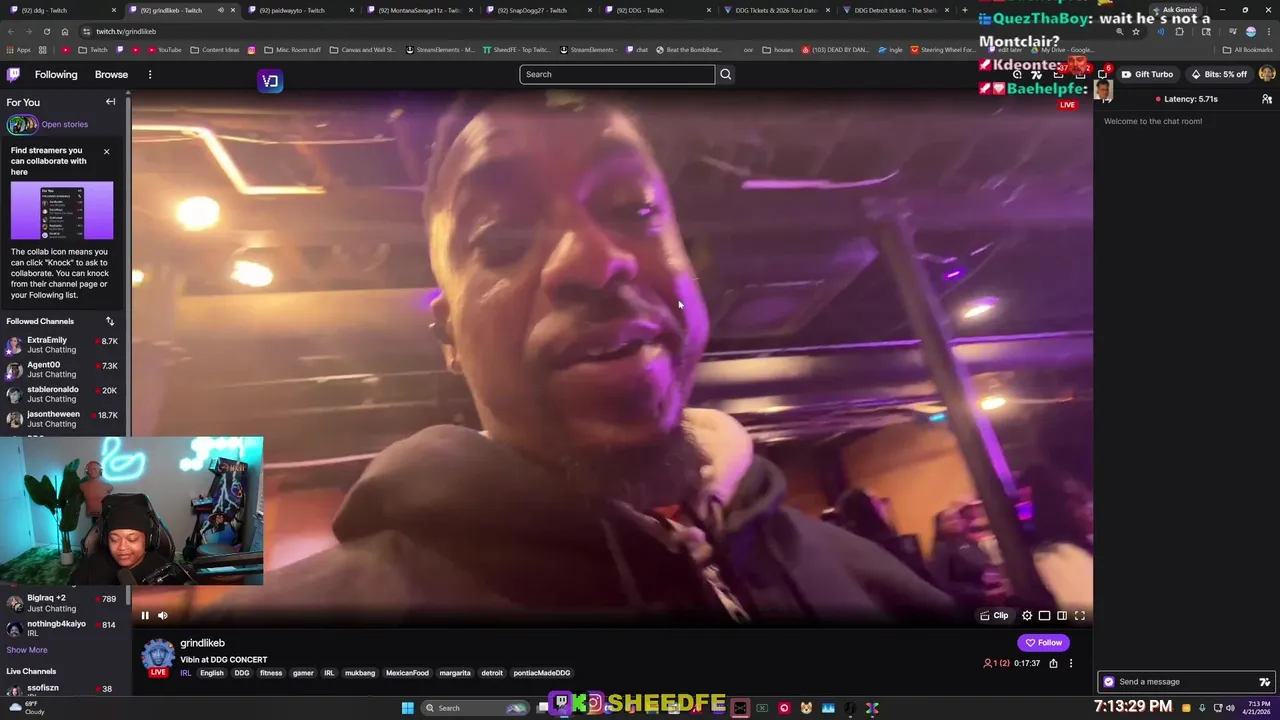This screenshot has width=1280, height=720.
Task: Open Agent00's channel
Action: tap(62, 369)
